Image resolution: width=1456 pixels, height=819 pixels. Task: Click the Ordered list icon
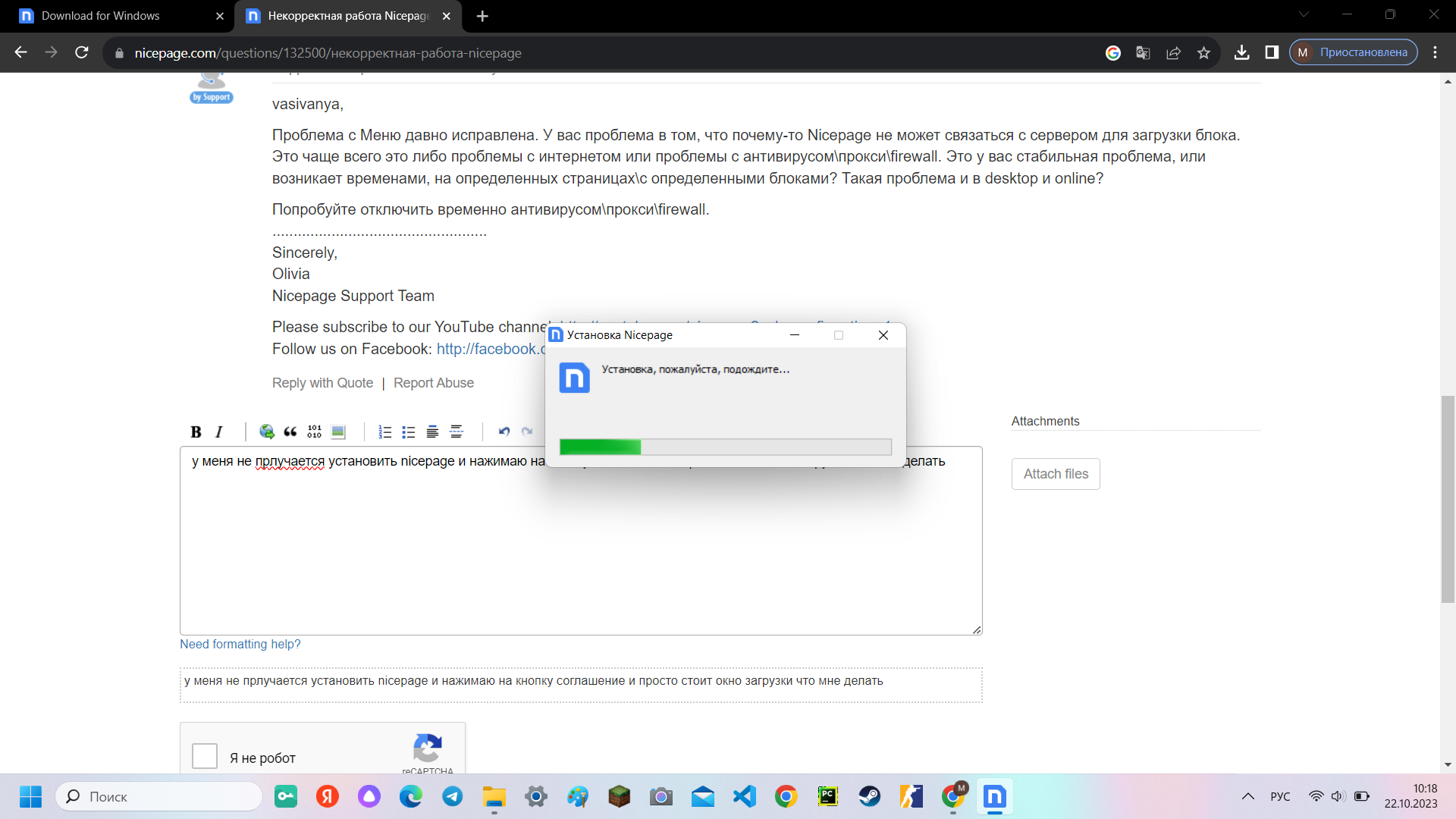[x=384, y=431]
